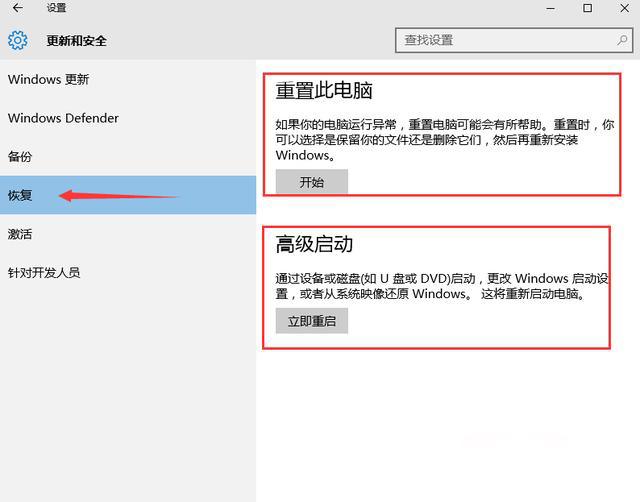Click the magnifier icon in search box

(x=621, y=40)
